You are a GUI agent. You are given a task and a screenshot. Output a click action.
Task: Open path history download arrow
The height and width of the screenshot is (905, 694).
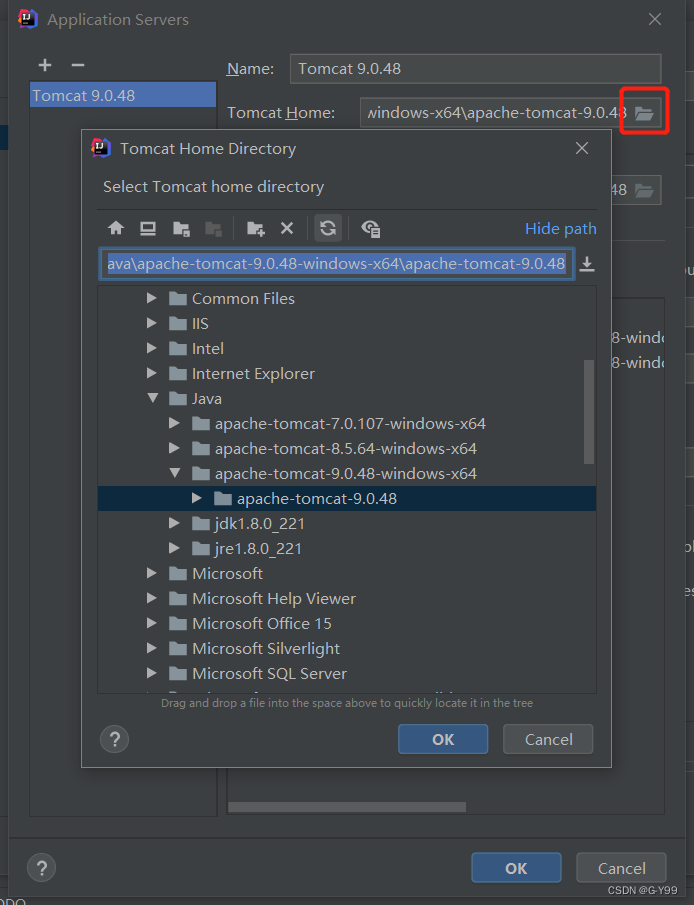(x=587, y=264)
